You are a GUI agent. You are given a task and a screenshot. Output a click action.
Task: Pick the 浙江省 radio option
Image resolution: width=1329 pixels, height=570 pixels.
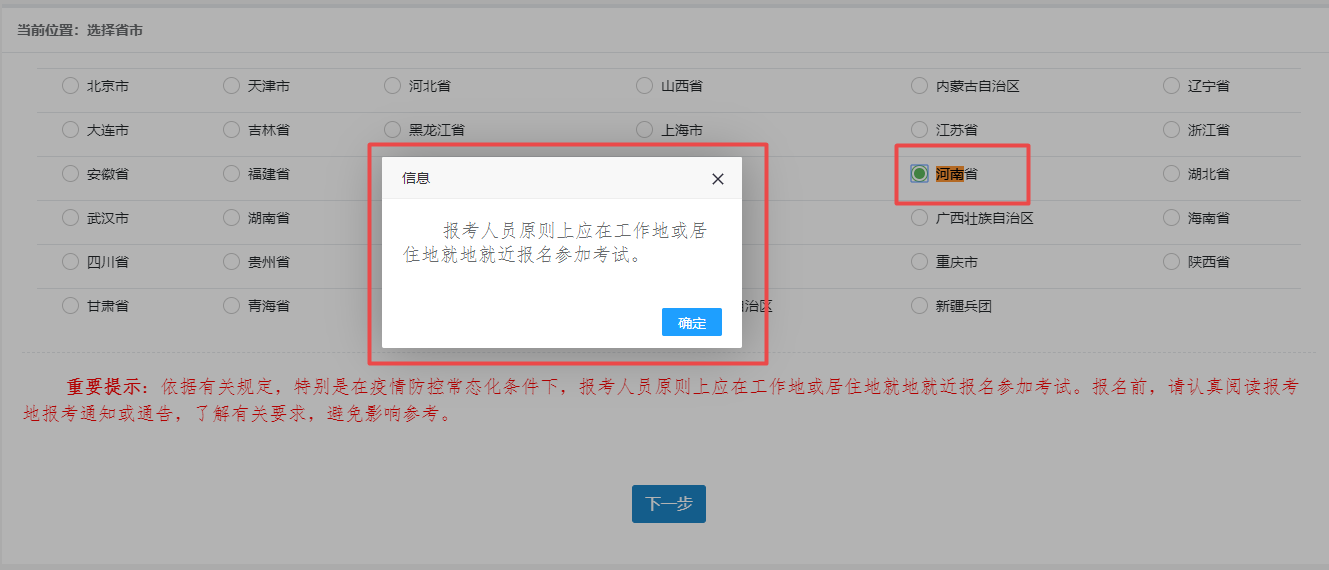(x=1171, y=130)
